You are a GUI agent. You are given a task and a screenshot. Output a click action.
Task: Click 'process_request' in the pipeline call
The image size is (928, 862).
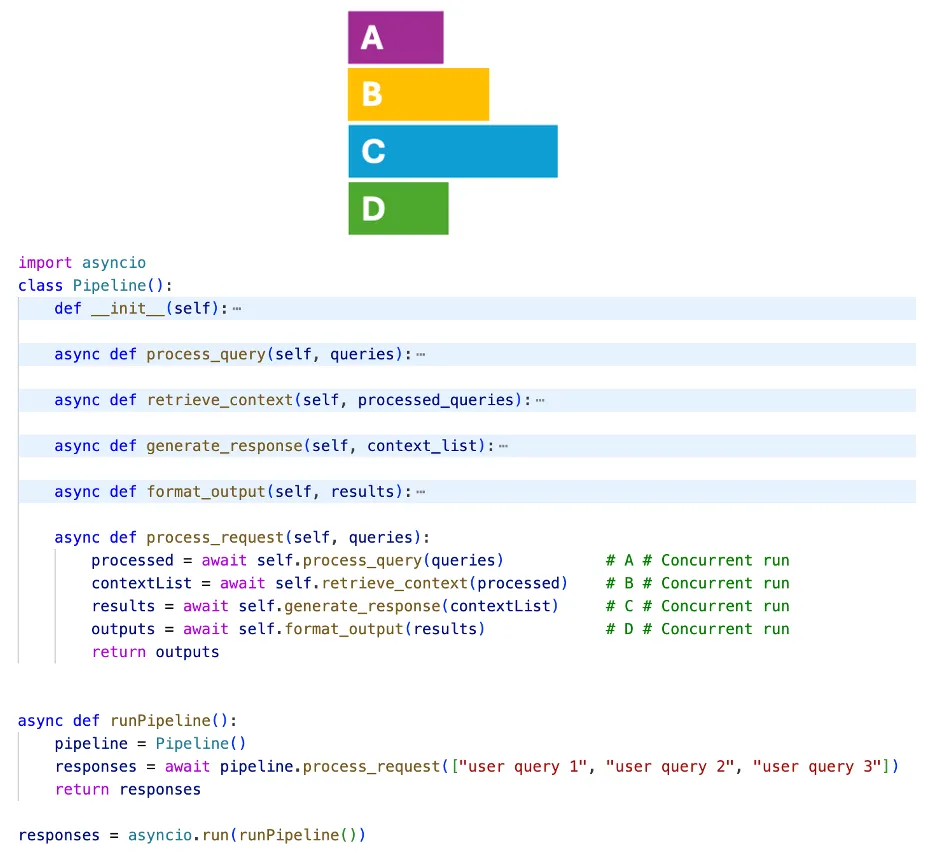tap(372, 767)
